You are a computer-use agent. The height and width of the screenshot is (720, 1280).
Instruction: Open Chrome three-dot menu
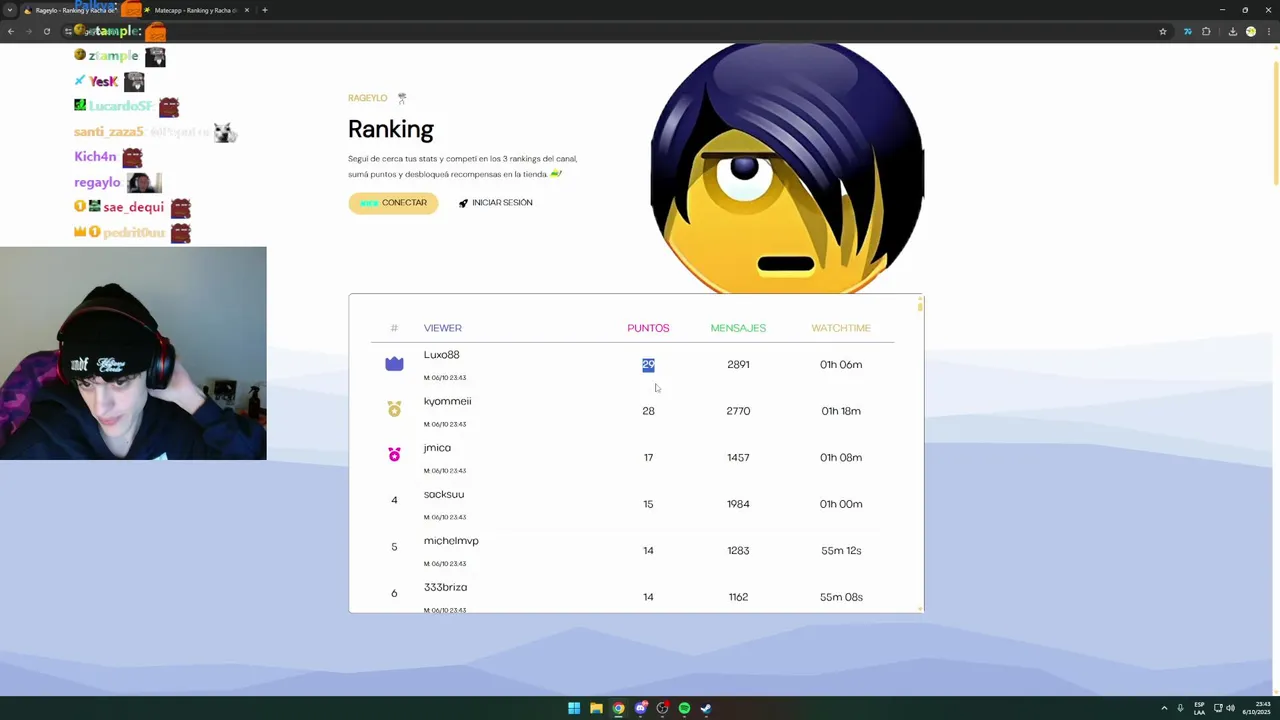pos(1269,31)
